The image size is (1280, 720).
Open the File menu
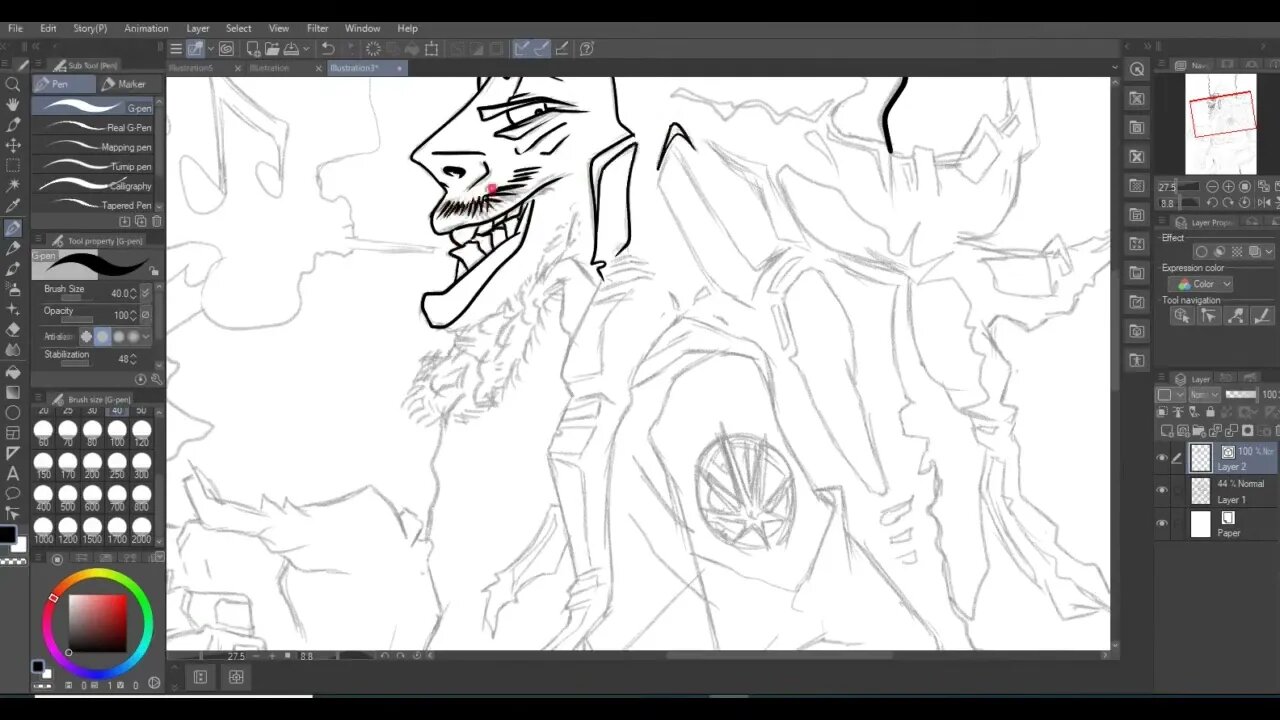pyautogui.click(x=16, y=28)
